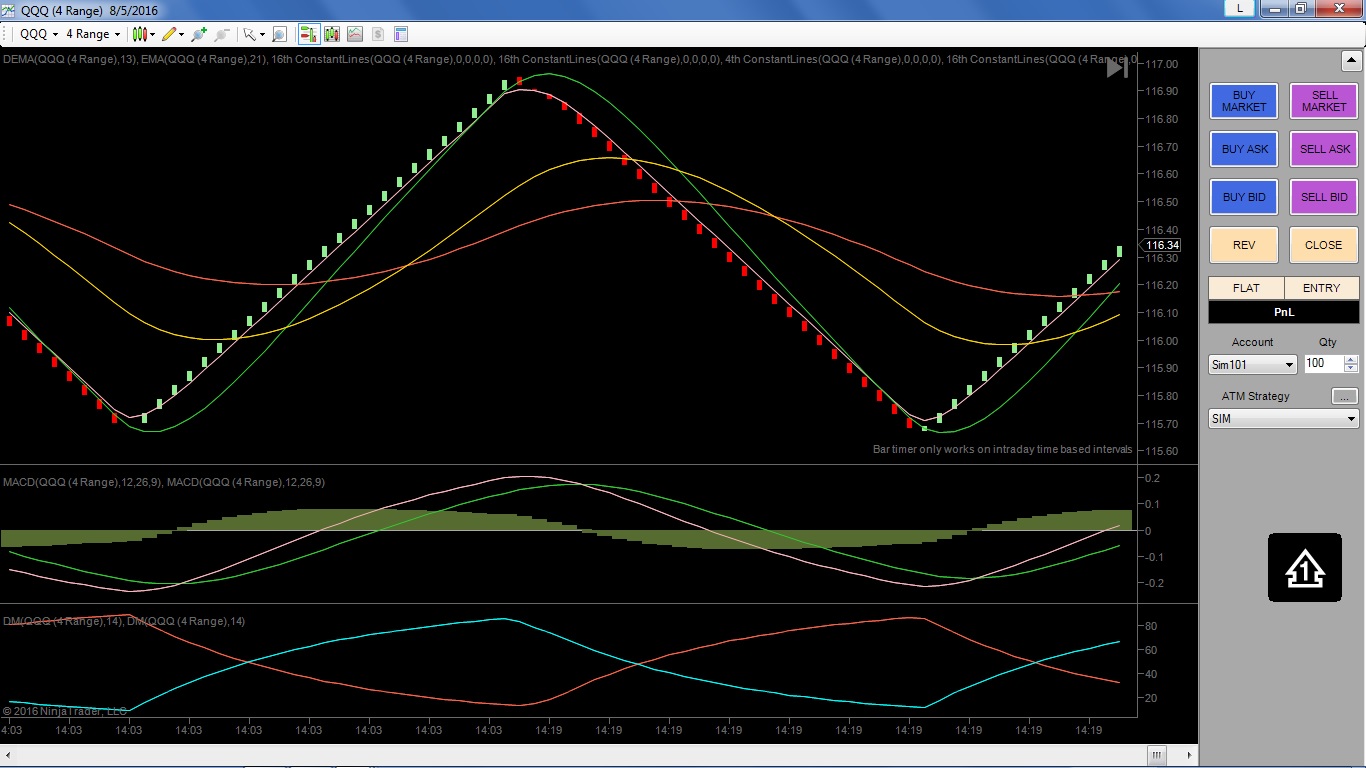The width and height of the screenshot is (1366, 768).
Task: Click the Qty quantity input field
Action: 1324,364
